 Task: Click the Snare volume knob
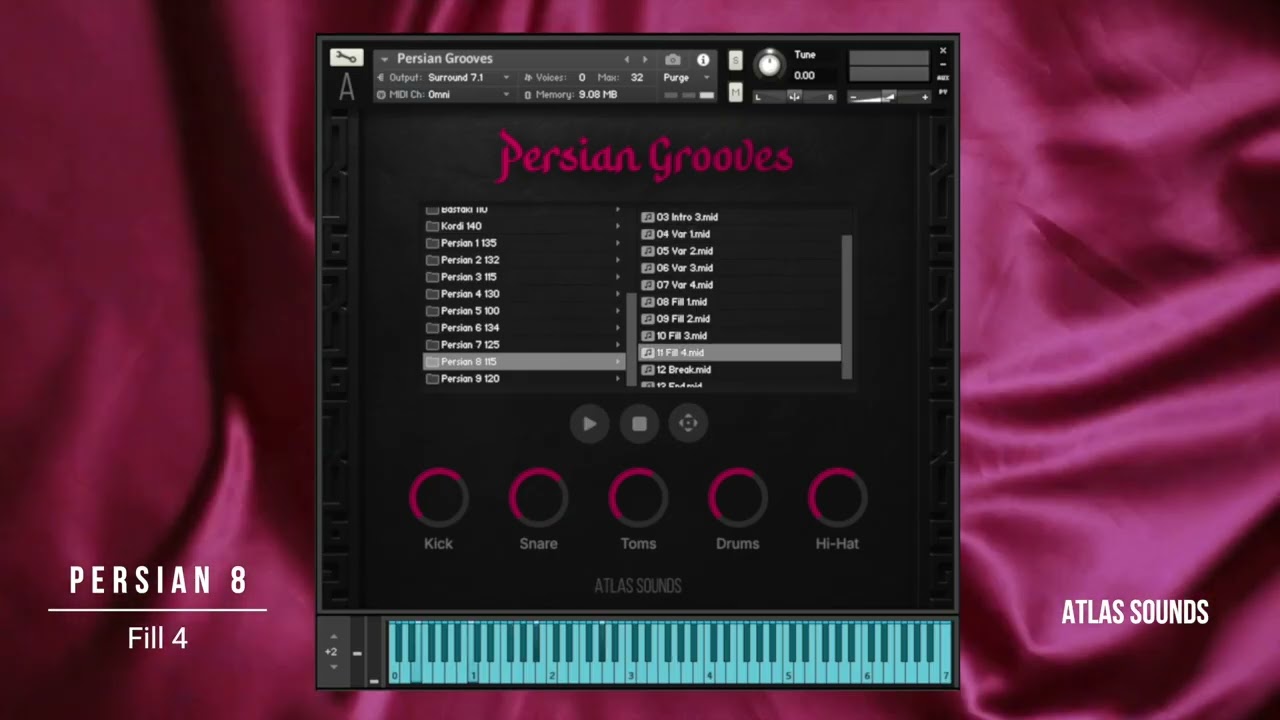point(538,497)
